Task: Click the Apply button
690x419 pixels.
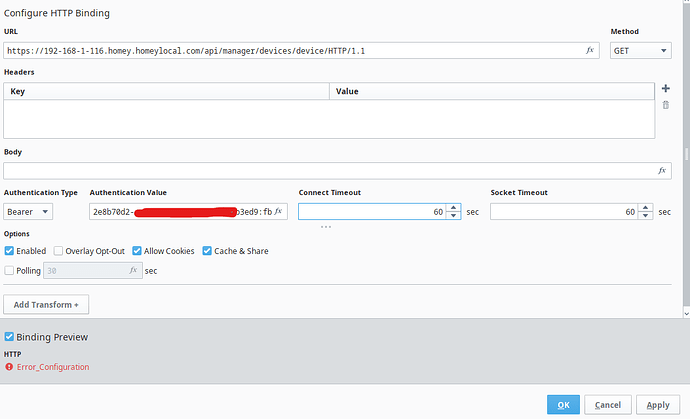Action: coord(658,405)
